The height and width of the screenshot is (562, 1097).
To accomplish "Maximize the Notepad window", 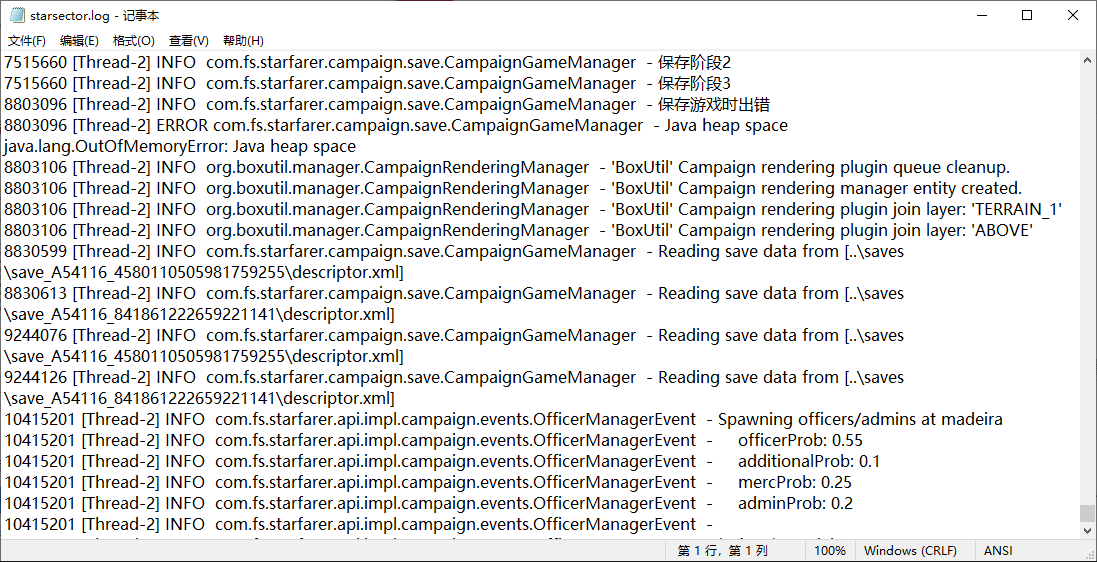I will coord(1027,16).
